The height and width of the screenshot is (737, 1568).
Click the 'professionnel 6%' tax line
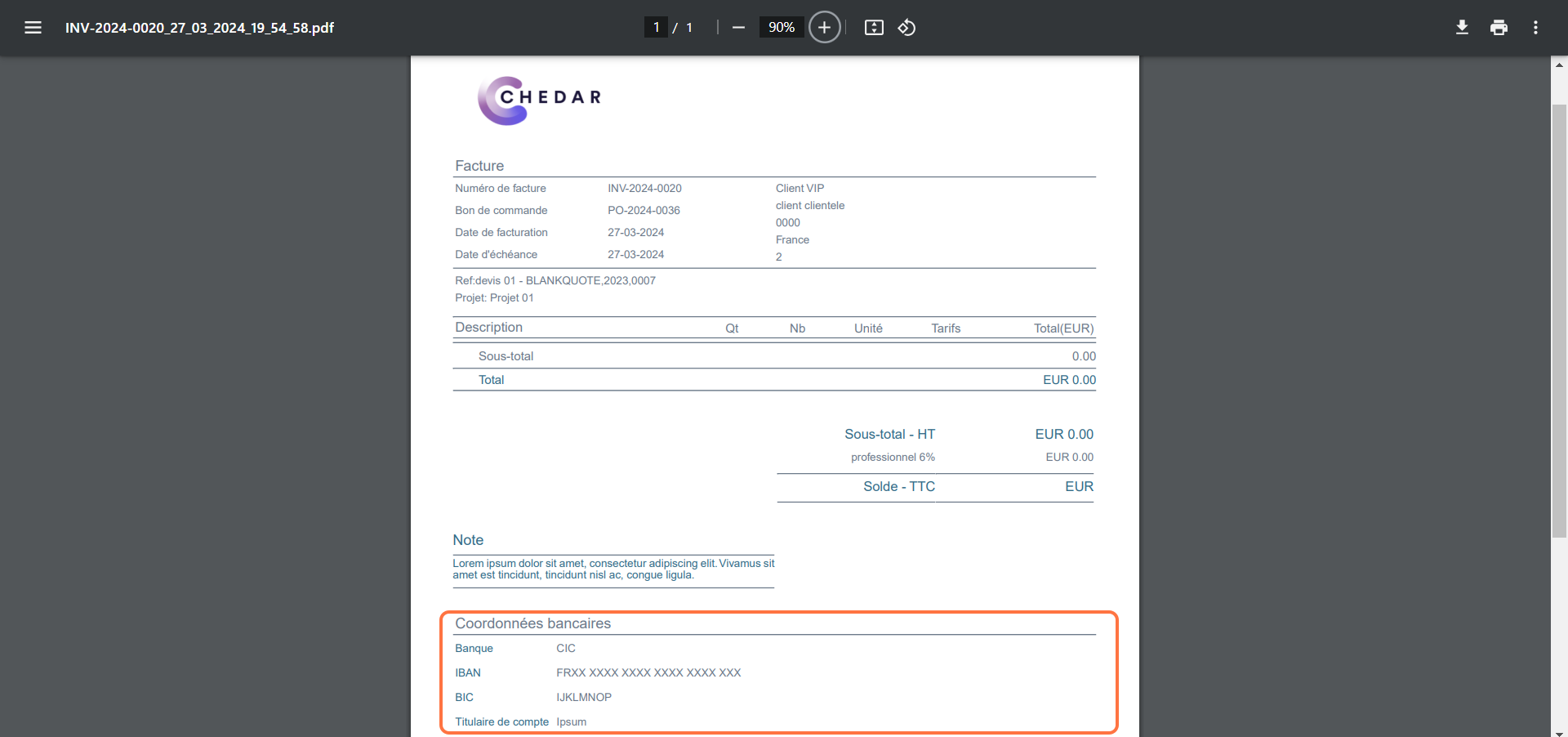click(893, 457)
